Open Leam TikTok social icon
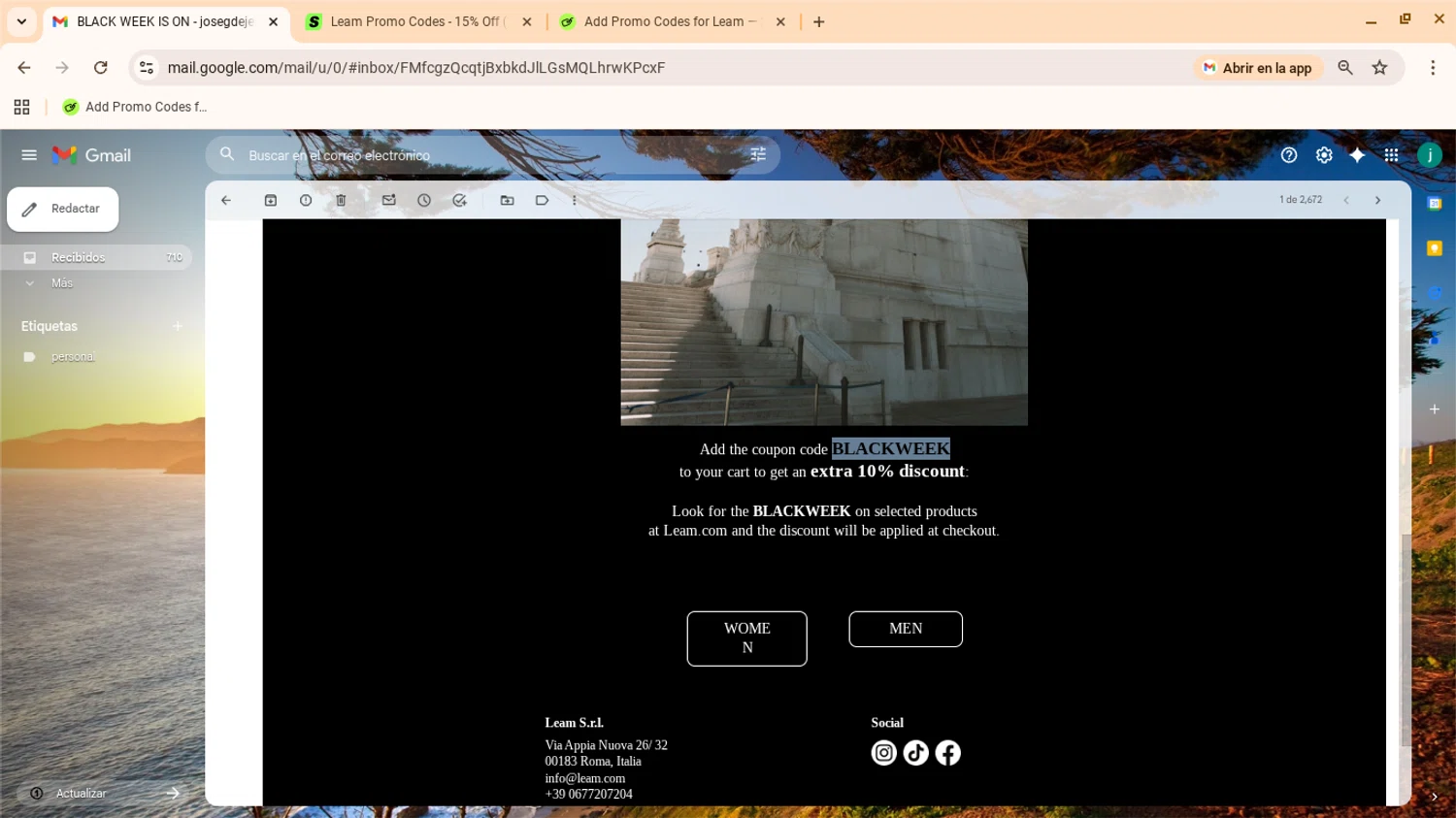Image resolution: width=1456 pixels, height=818 pixels. (916, 753)
